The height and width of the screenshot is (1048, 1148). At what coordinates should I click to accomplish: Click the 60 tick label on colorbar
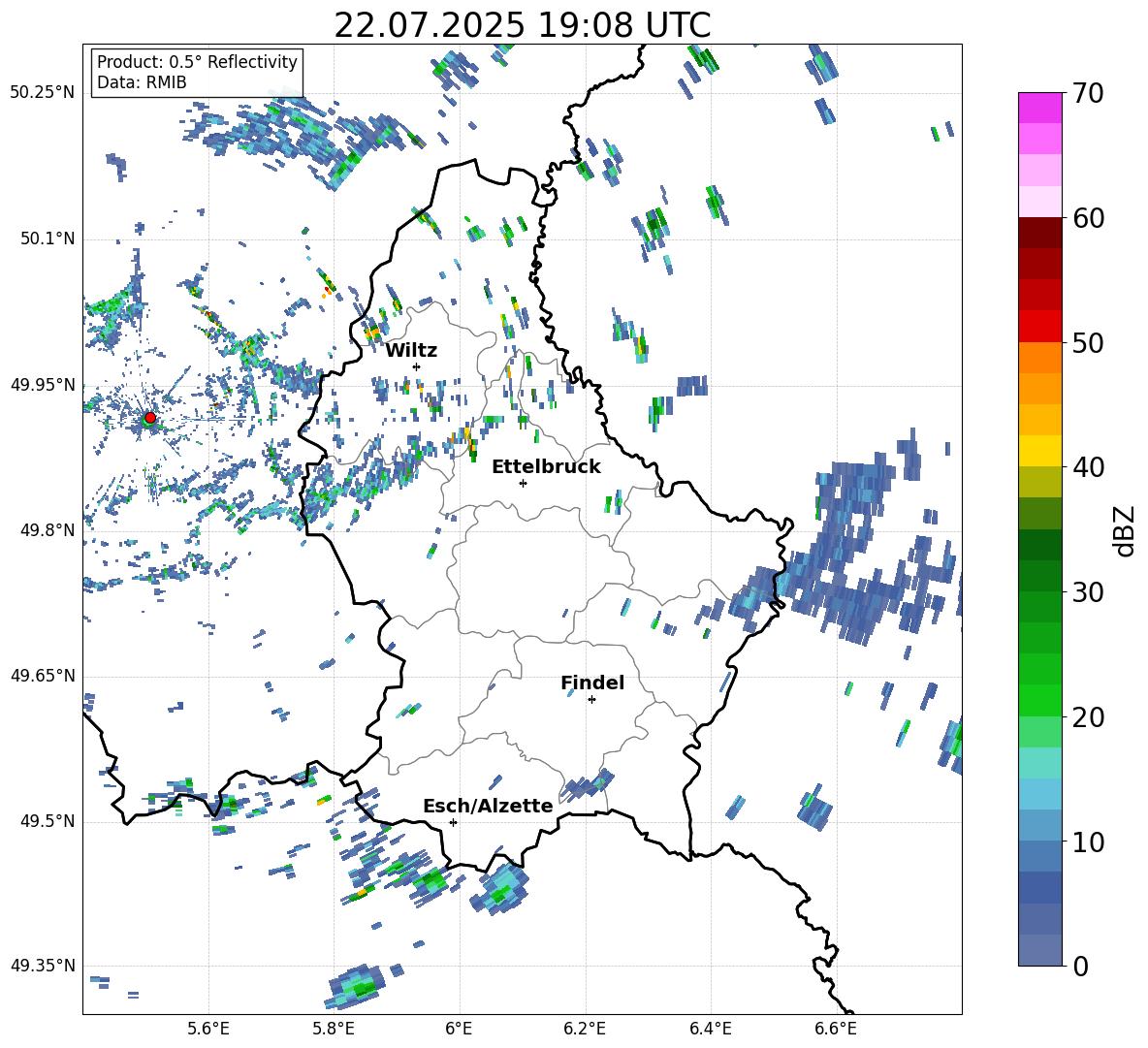click(1087, 218)
